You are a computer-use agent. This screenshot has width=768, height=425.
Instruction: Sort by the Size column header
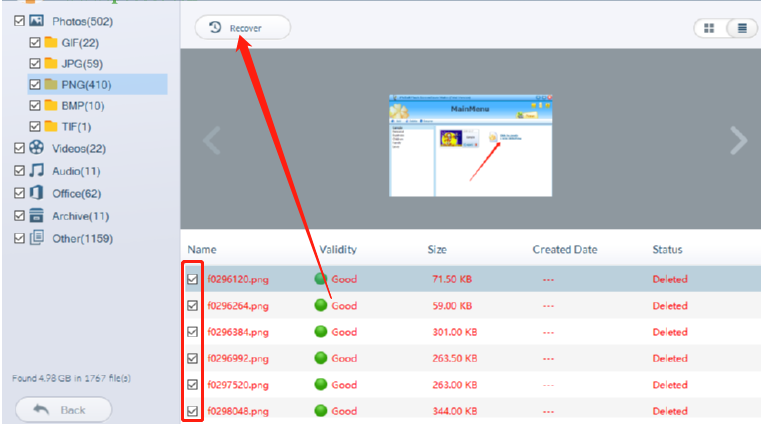coord(437,250)
